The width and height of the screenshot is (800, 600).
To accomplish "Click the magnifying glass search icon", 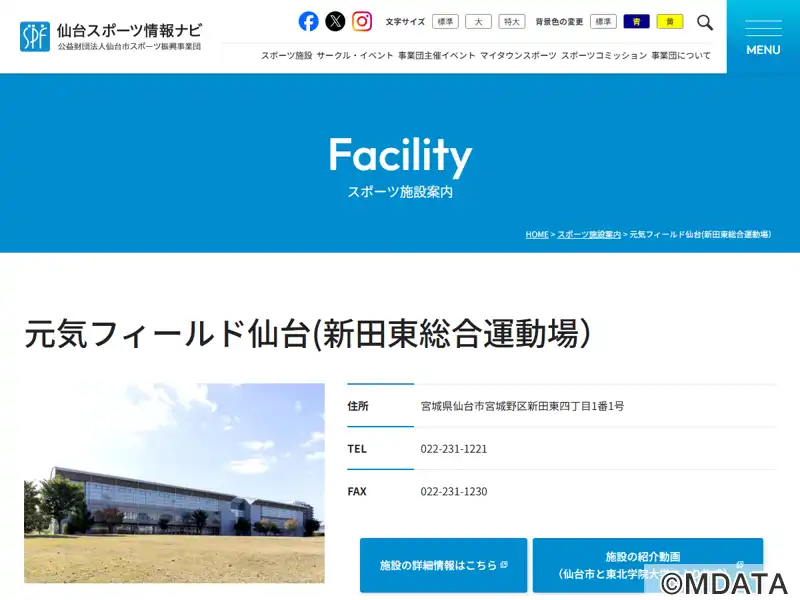I will [705, 22].
